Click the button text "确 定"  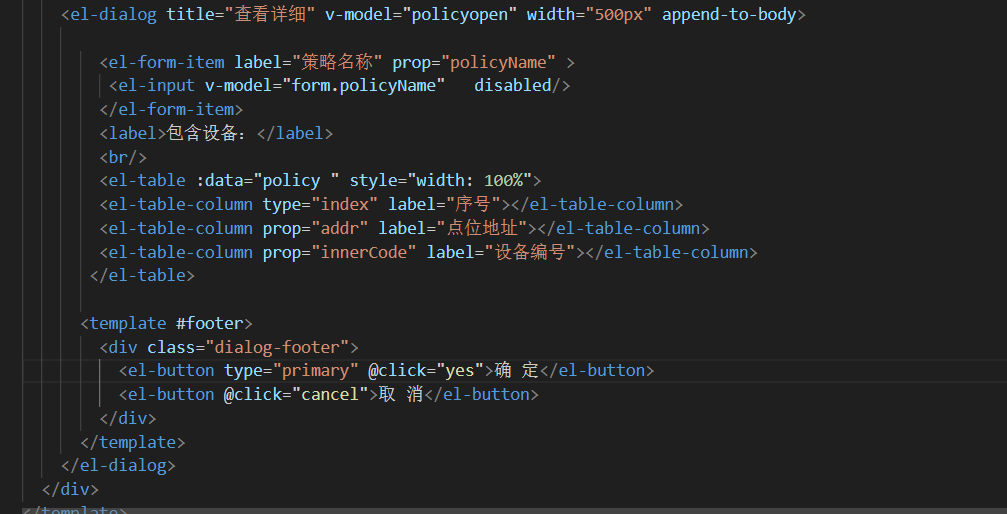(516, 371)
